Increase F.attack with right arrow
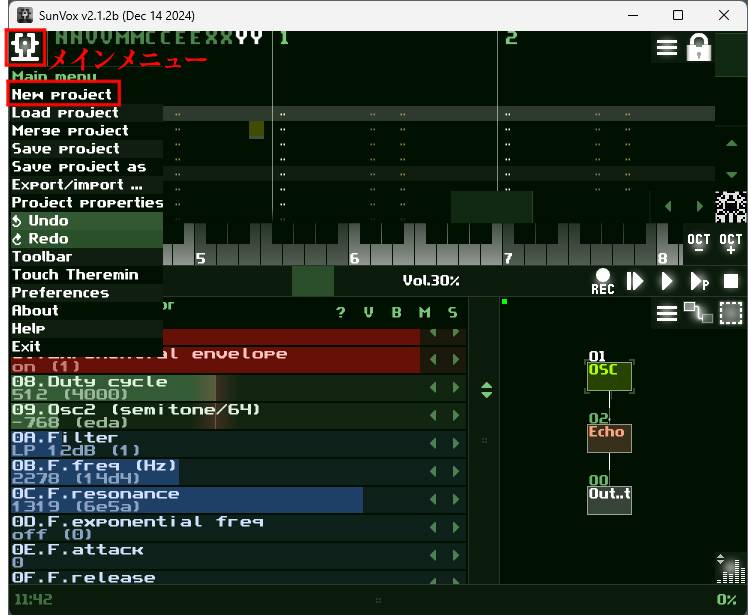748x615 pixels. 456,555
